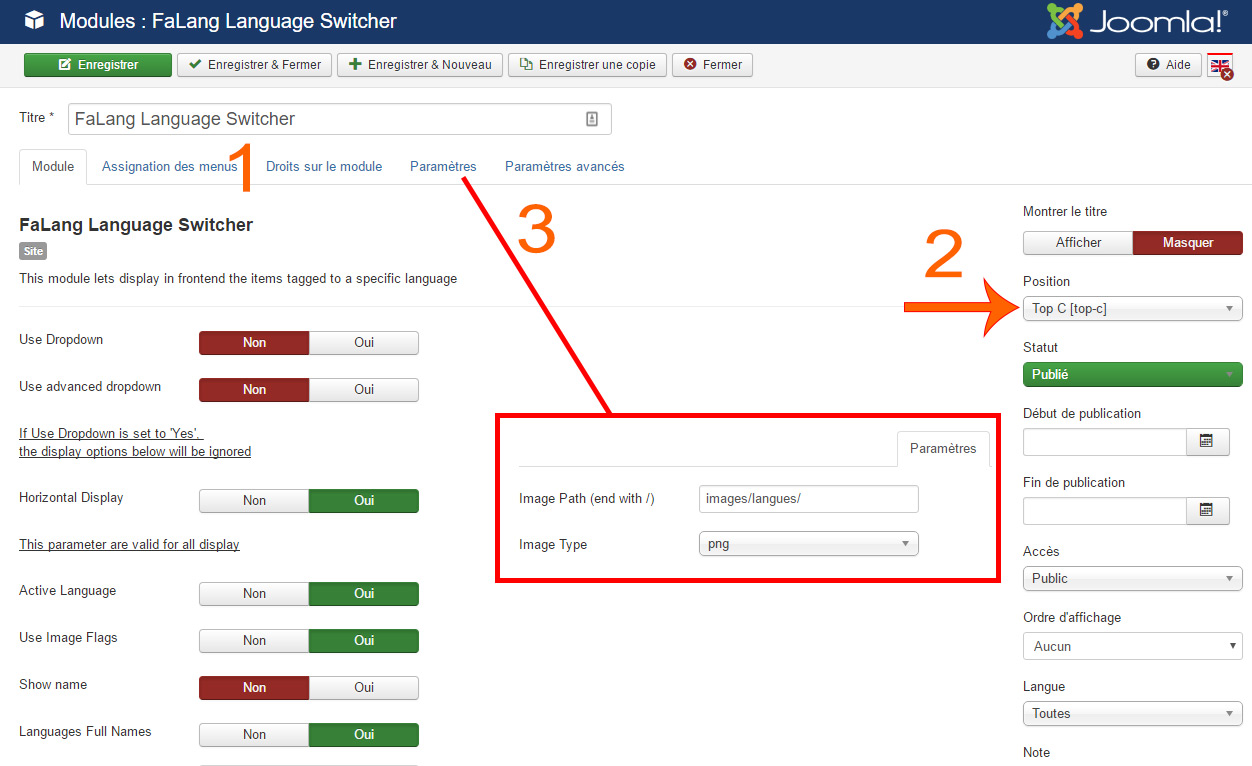Click the grey Site badge
This screenshot has width=1252, height=766.
coord(33,251)
